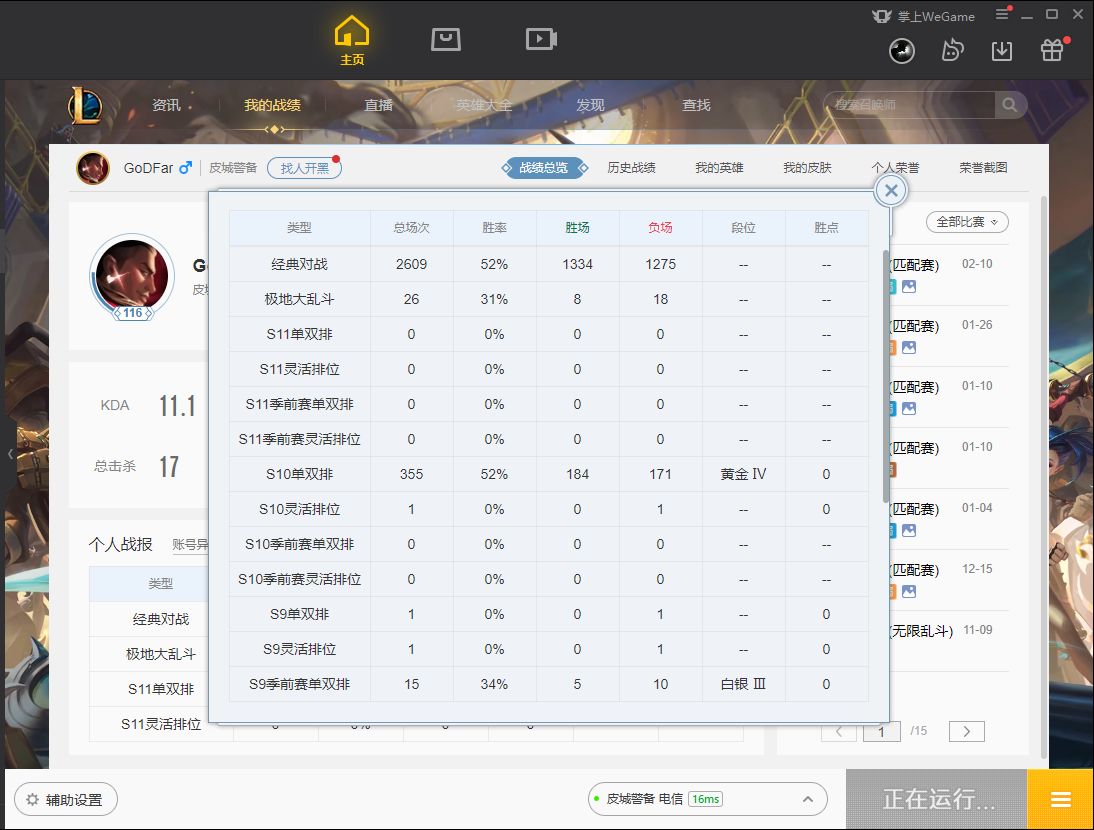Switch to 英雄大全 navigation tab
The width and height of the screenshot is (1094, 830).
point(484,105)
